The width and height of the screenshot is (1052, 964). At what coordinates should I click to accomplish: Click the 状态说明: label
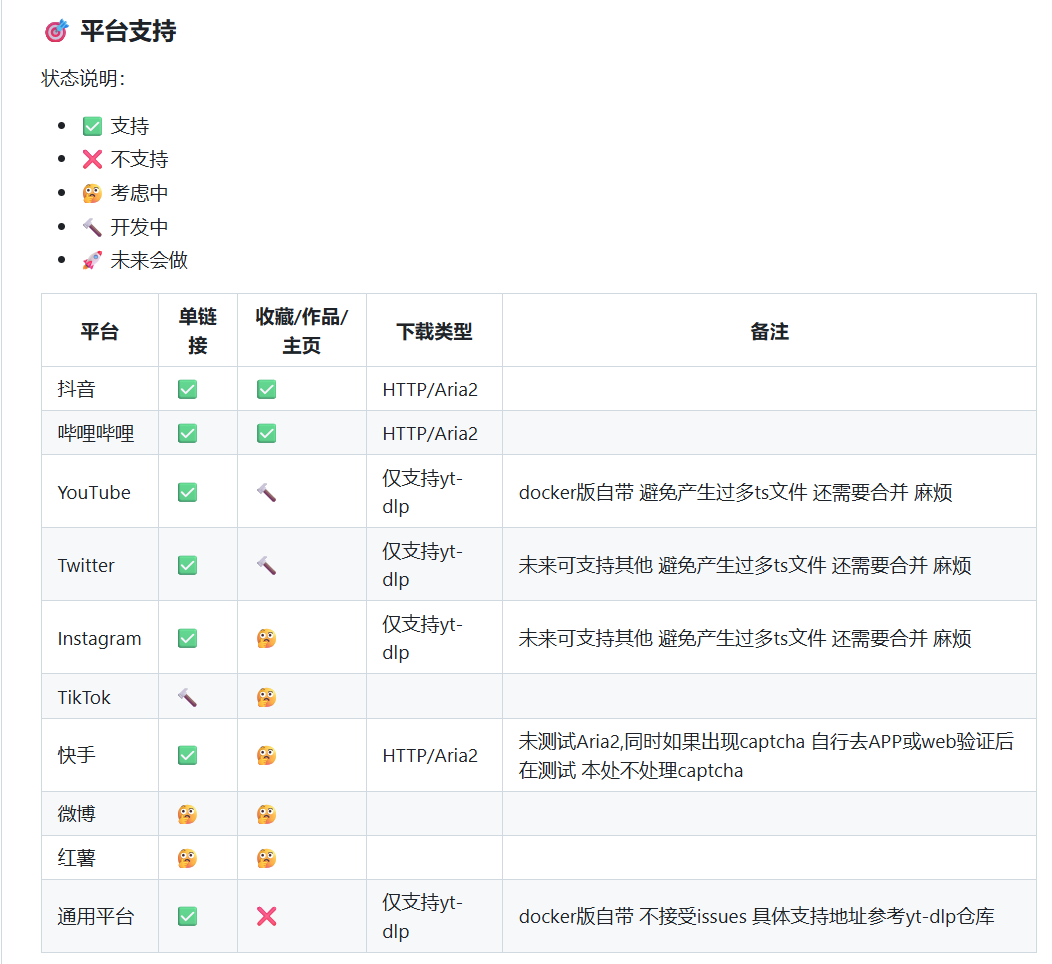pos(83,78)
